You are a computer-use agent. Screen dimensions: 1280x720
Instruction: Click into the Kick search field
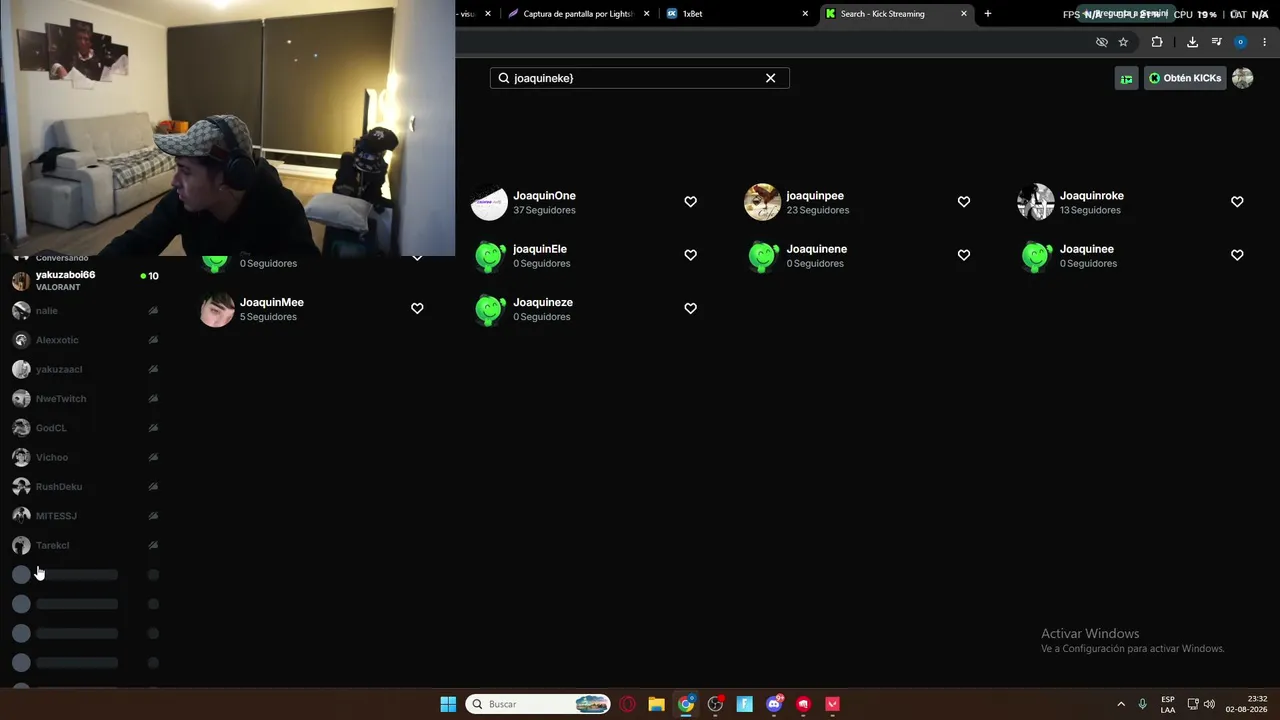click(640, 78)
